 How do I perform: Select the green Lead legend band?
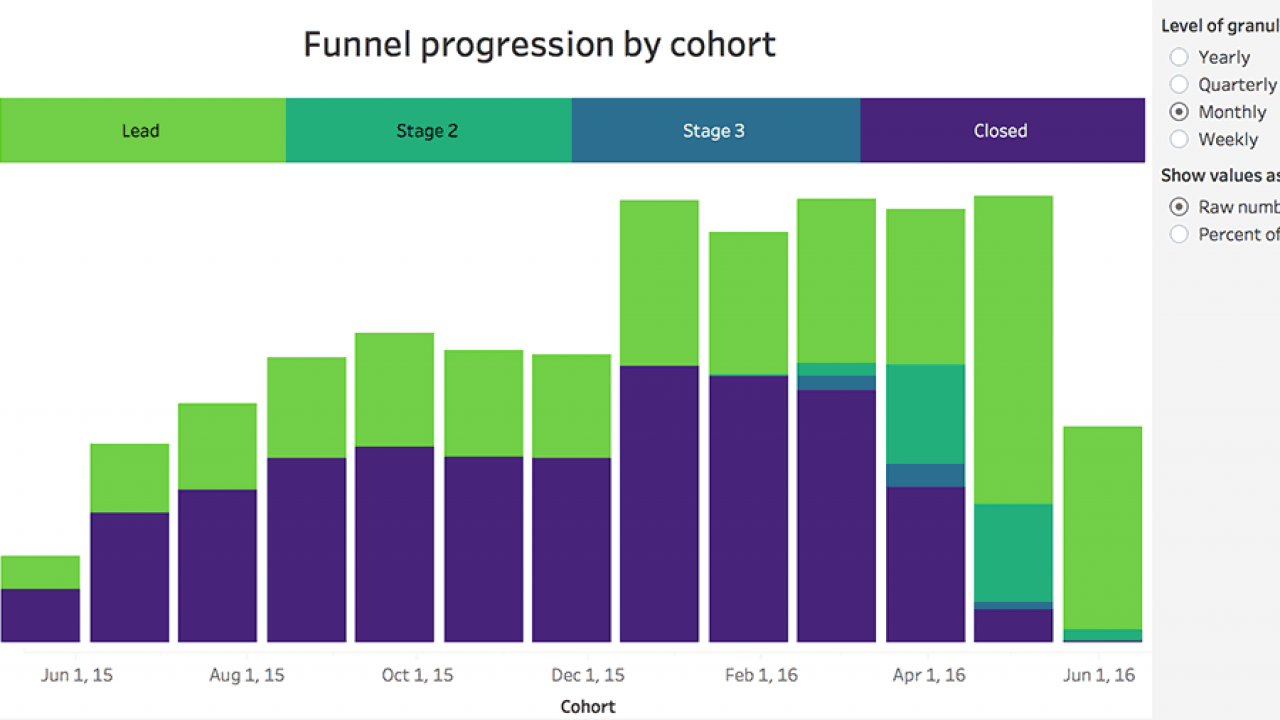coord(141,130)
